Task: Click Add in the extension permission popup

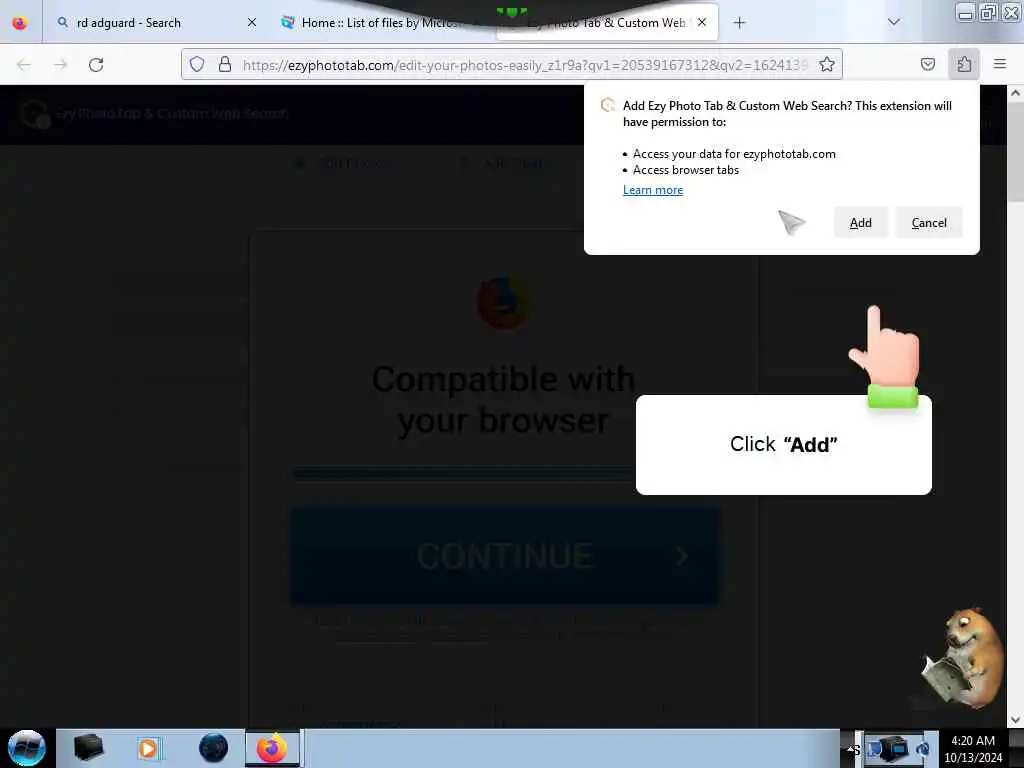Action: 860,223
